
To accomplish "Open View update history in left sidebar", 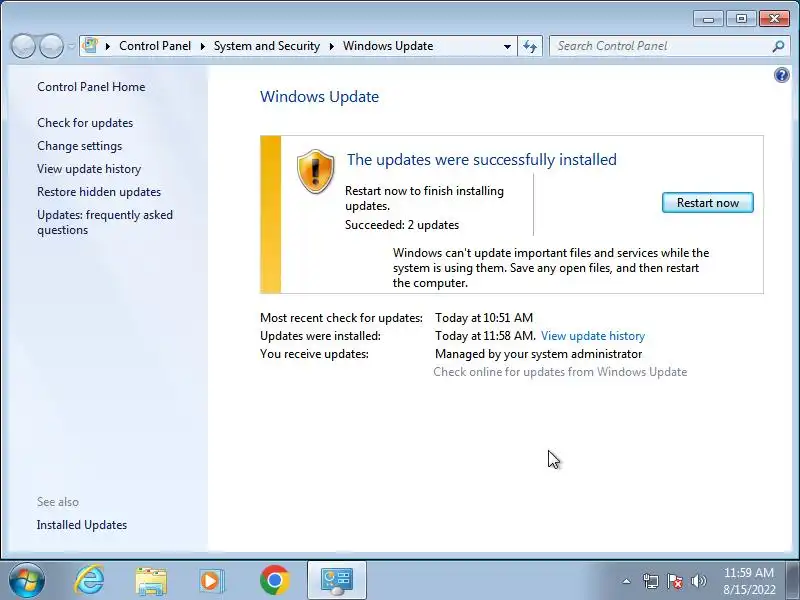I will (89, 169).
